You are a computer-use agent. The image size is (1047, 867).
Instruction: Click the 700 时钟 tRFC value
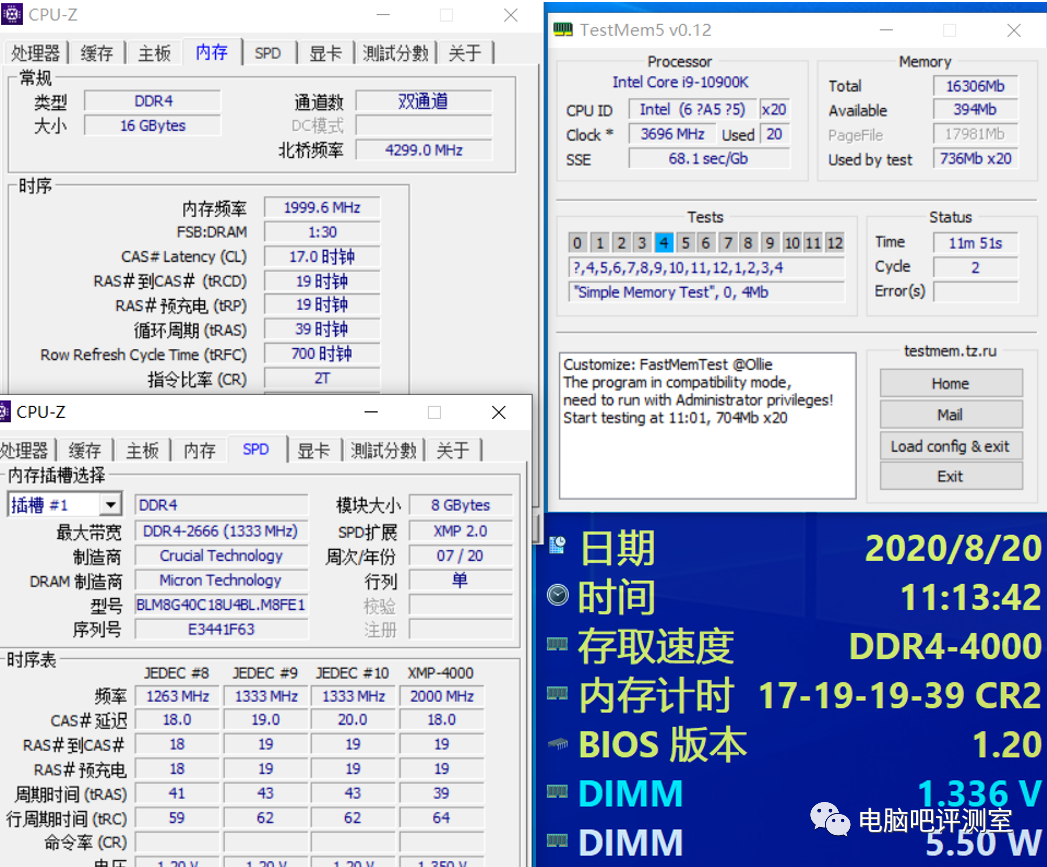coord(322,354)
